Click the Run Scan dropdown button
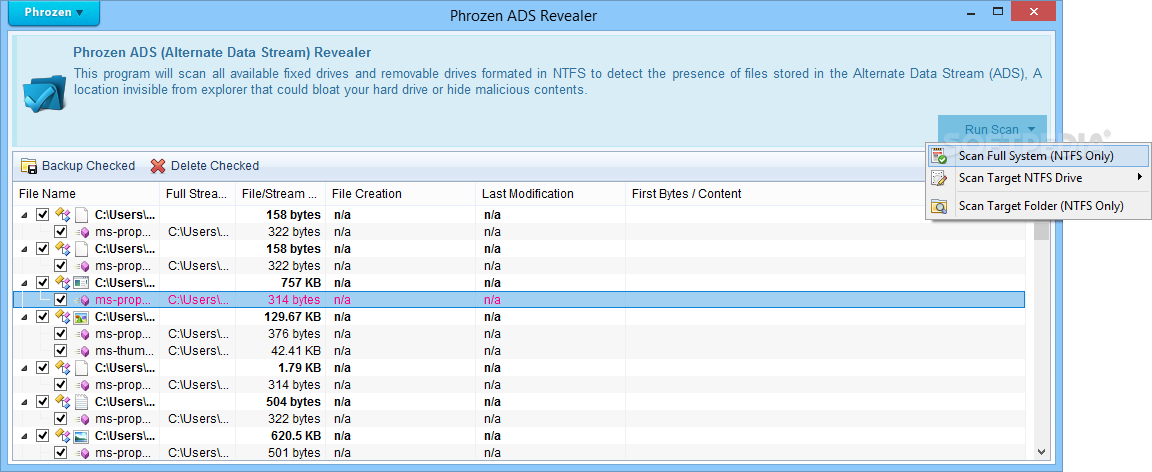 [x=992, y=129]
